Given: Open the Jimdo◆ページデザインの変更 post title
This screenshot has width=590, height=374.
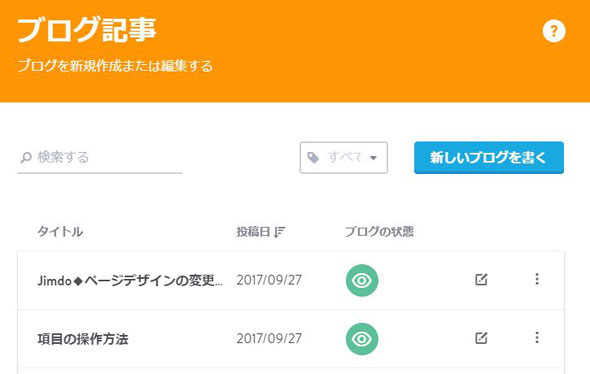Looking at the screenshot, I should [x=130, y=280].
